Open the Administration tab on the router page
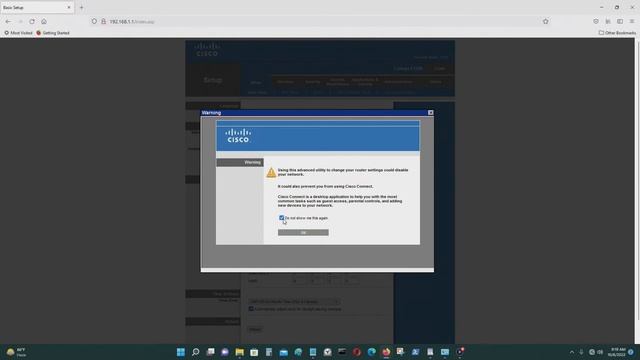Viewport: 640px width, 360px height. point(398,82)
